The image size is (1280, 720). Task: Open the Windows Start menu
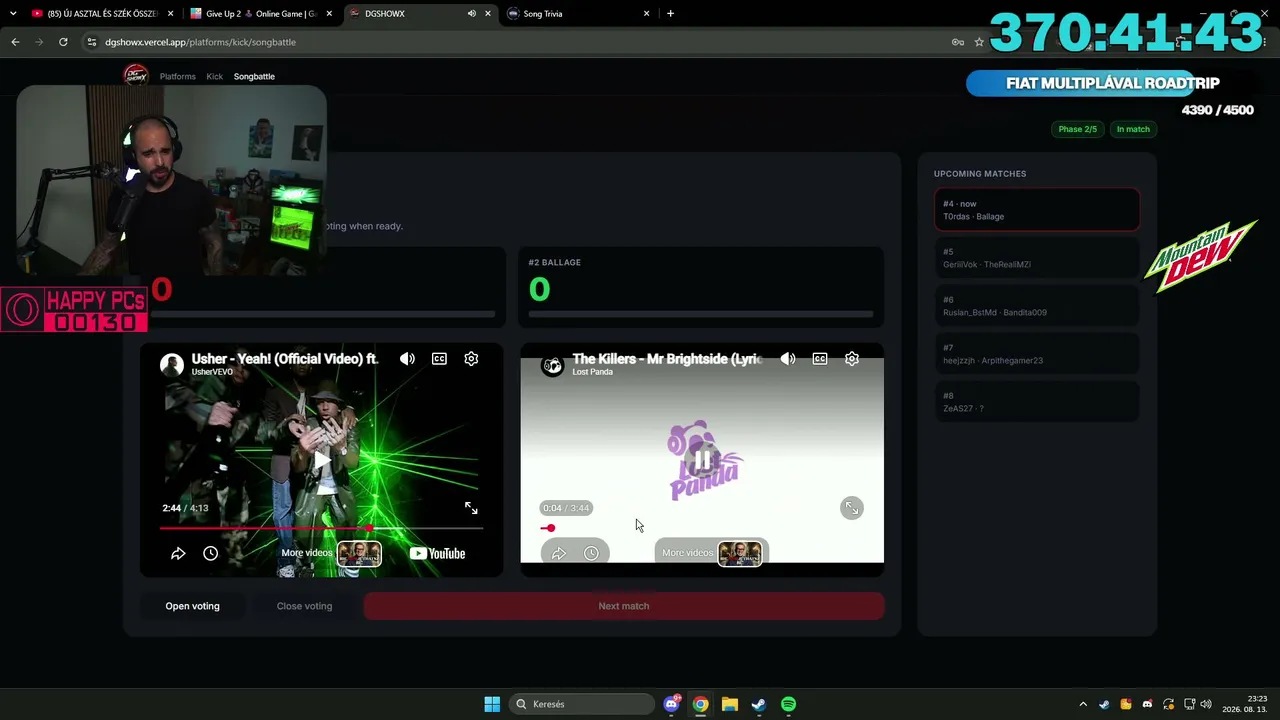[x=492, y=704]
